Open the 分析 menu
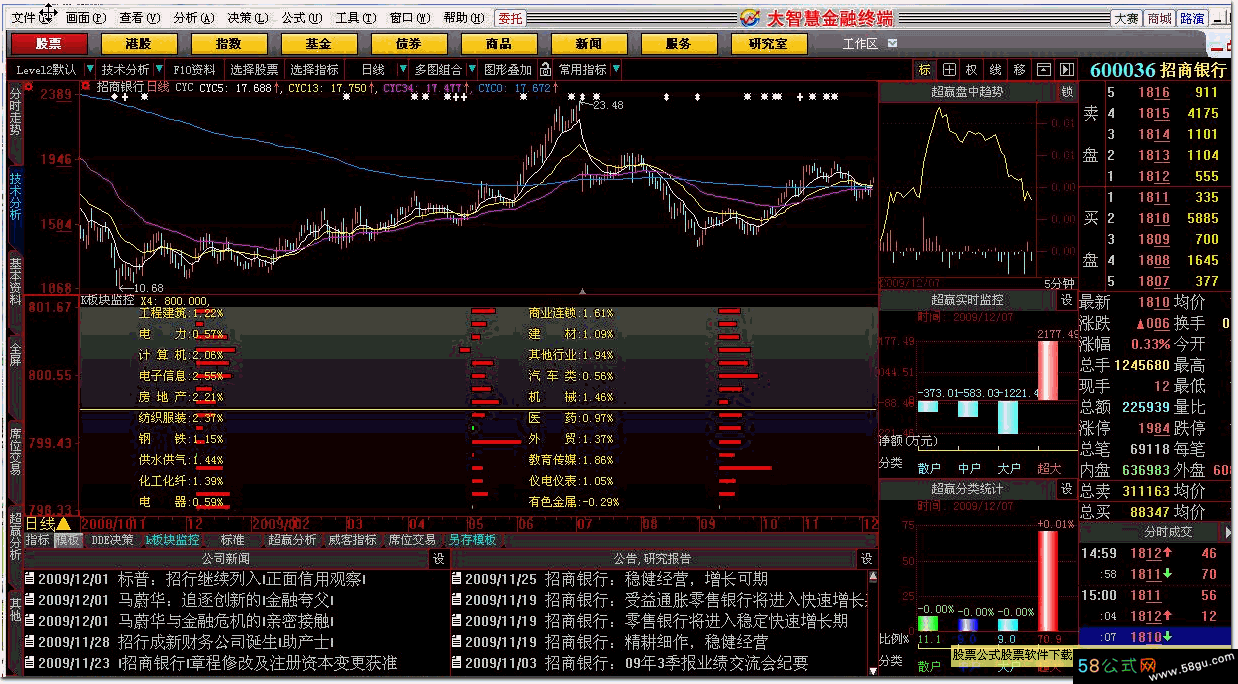The width and height of the screenshot is (1238, 684). [x=192, y=18]
